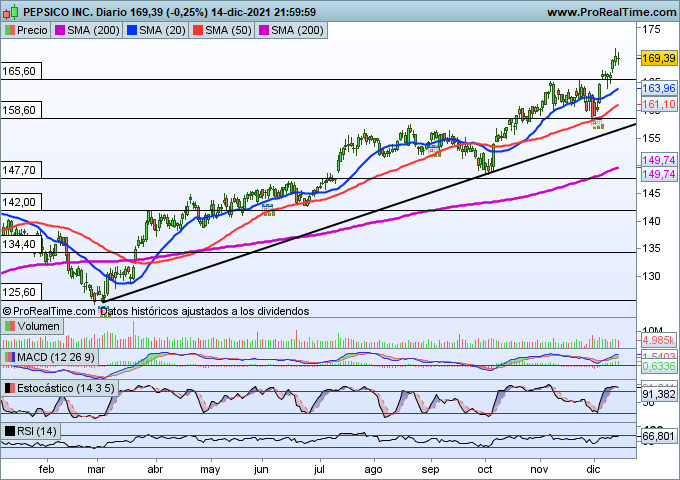
Task: Open the Estocástico (14 3 5) indicator label
Action: [60, 388]
